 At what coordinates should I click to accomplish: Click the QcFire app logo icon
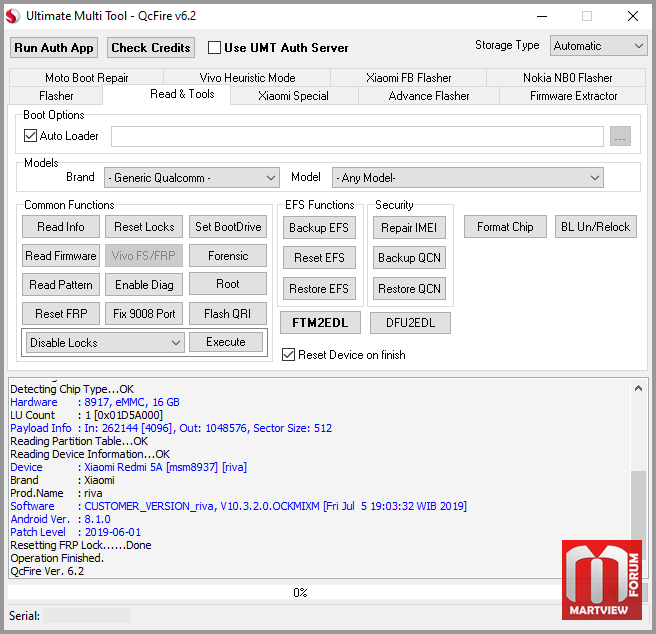tap(13, 16)
